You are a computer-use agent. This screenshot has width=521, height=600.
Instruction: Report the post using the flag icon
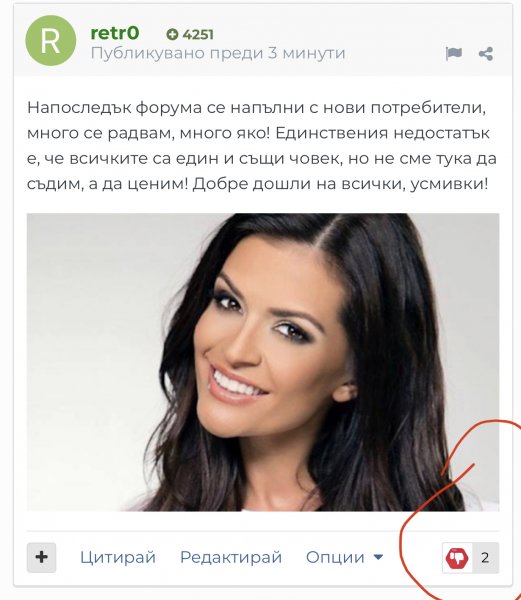tap(454, 54)
